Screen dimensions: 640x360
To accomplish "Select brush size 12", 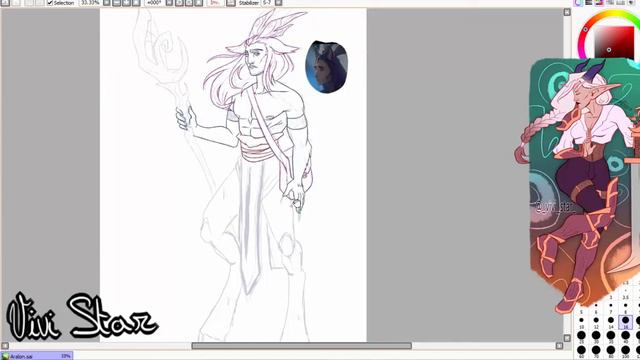I will [596, 323].
